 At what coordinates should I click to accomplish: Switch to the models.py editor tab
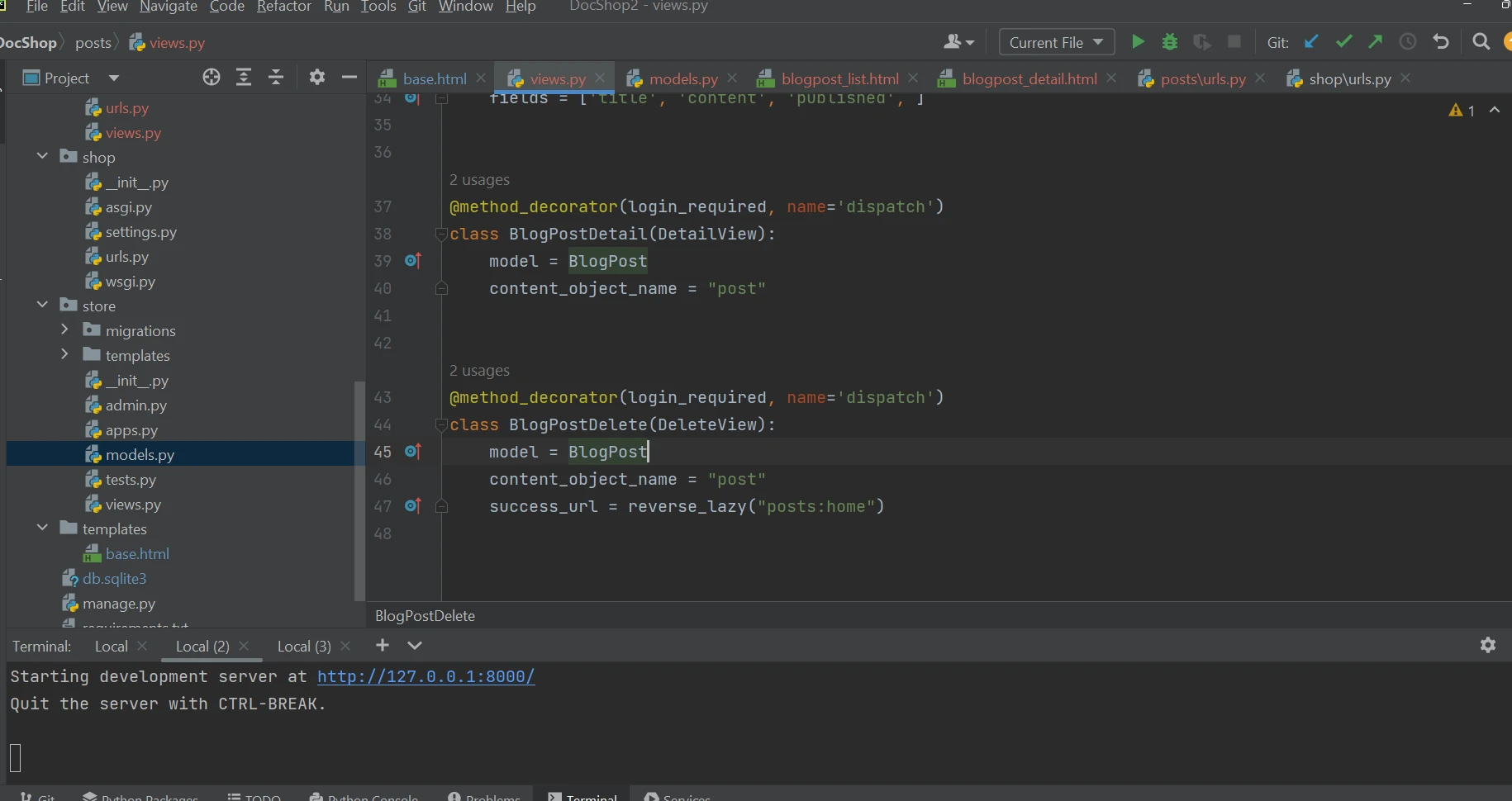(682, 79)
